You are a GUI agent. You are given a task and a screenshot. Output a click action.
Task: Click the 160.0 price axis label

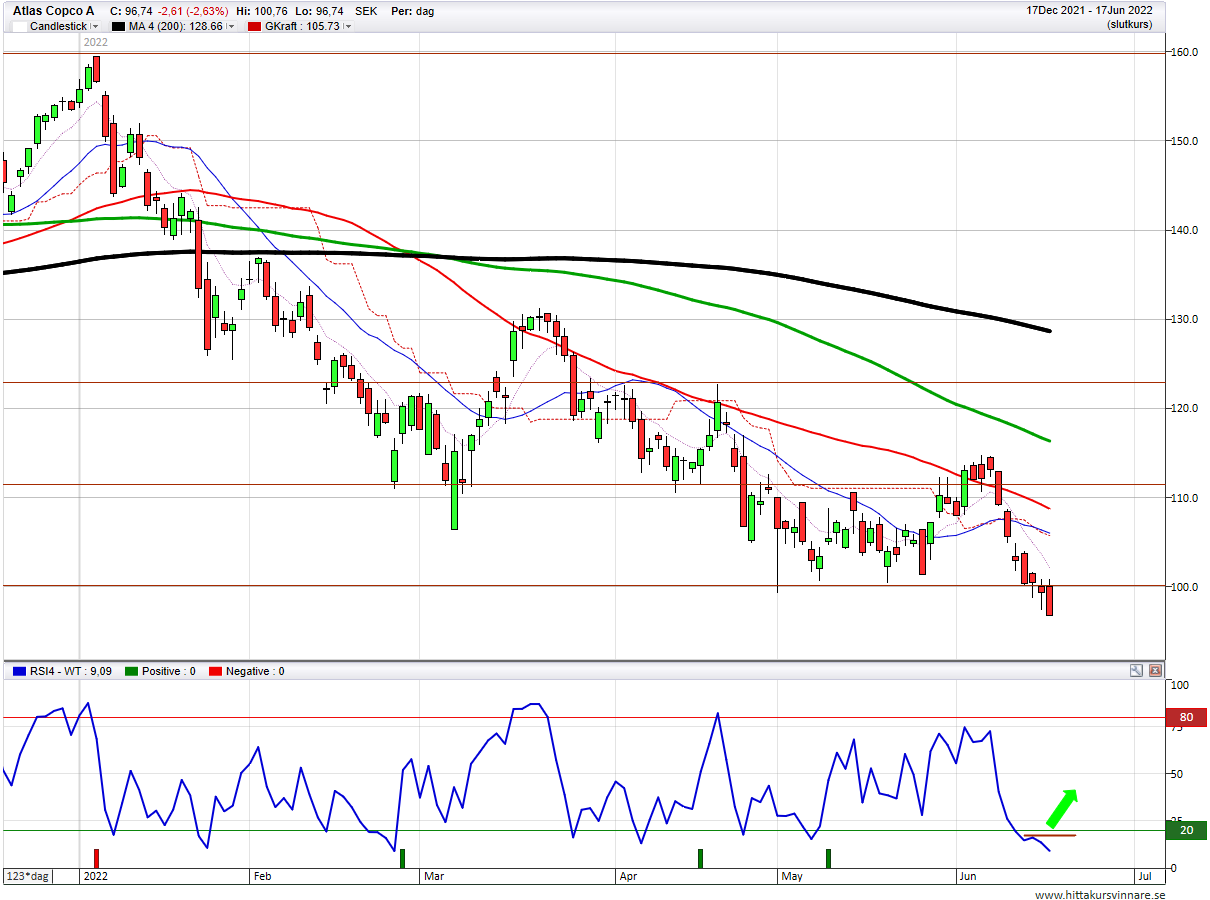(x=1185, y=52)
